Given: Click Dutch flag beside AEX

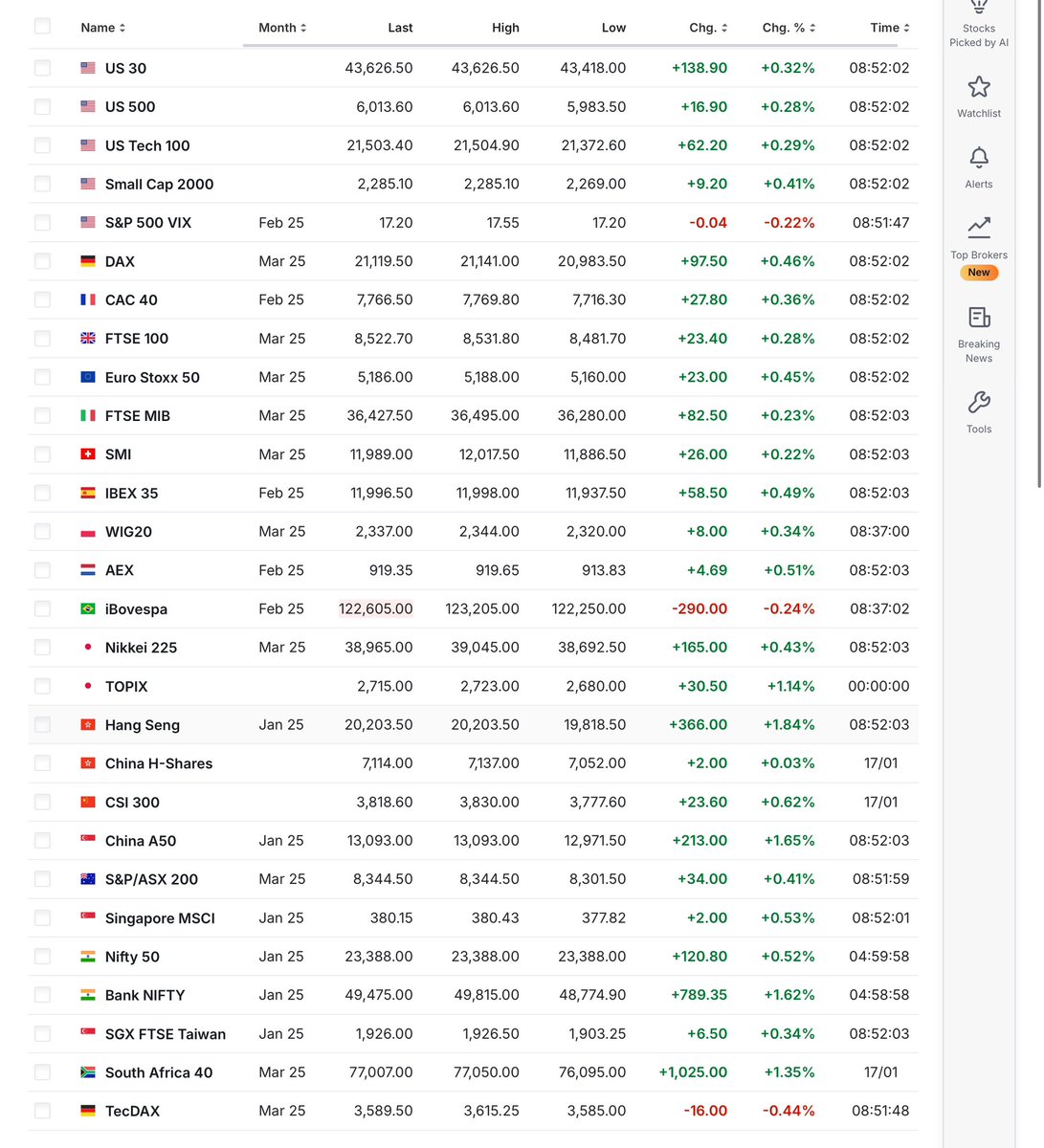Looking at the screenshot, I should pyautogui.click(x=88, y=570).
